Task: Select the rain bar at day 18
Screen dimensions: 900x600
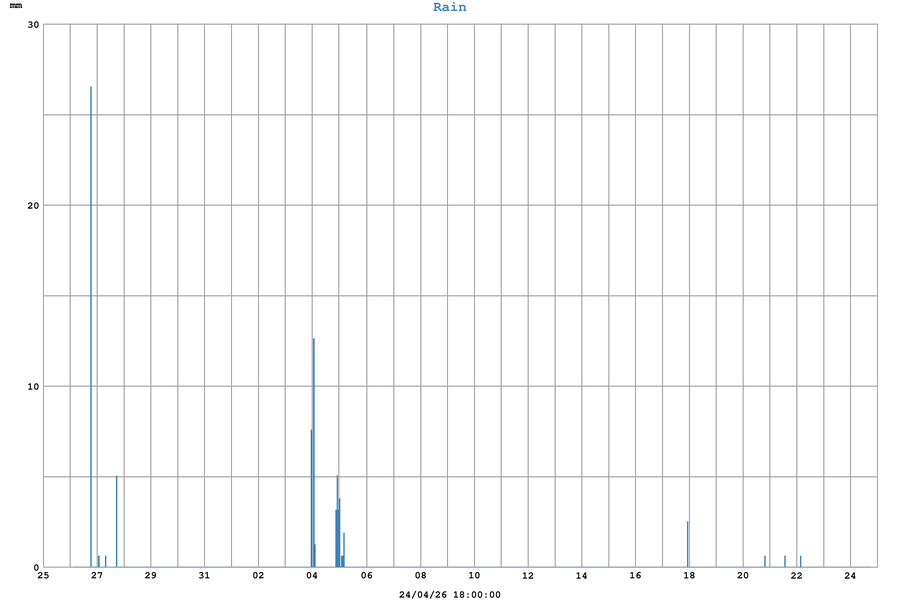Action: (x=688, y=544)
